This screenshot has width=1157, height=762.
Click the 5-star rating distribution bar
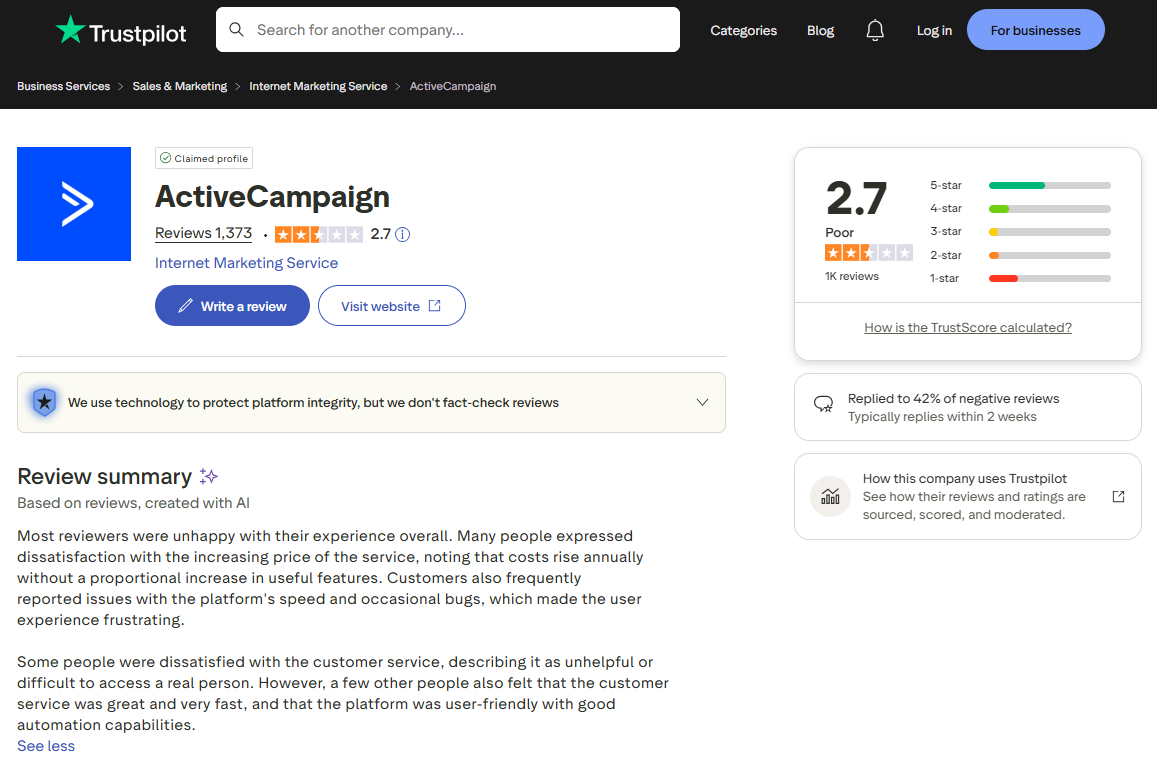pos(1049,185)
